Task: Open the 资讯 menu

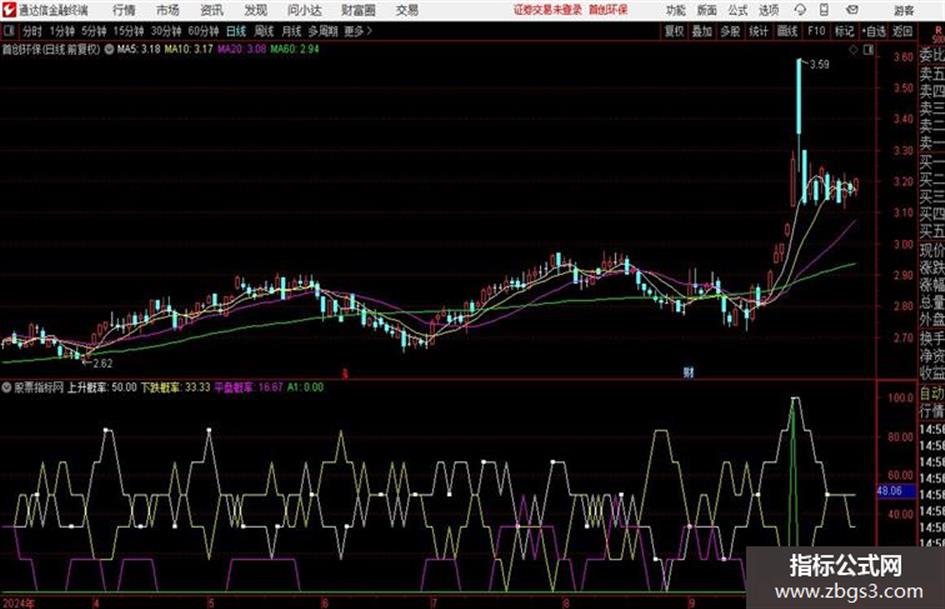Action: pos(212,10)
